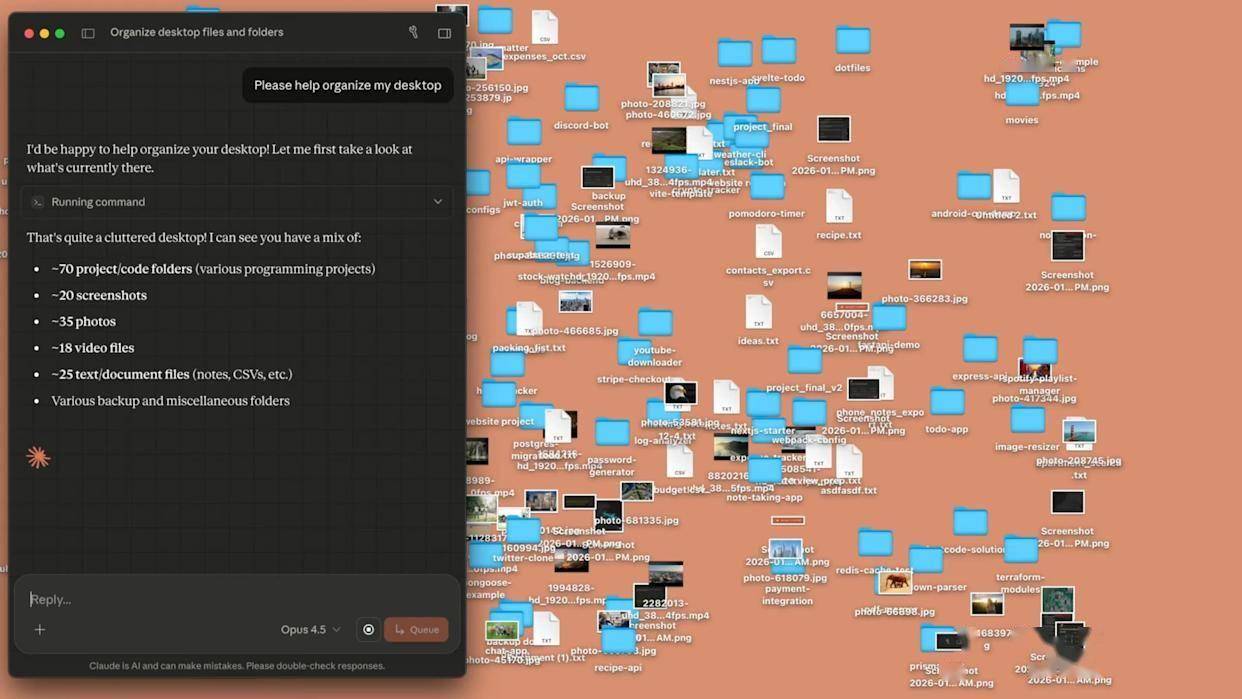1242x699 pixels.
Task: Click the terminal icon beside Running command
Action: (x=37, y=202)
